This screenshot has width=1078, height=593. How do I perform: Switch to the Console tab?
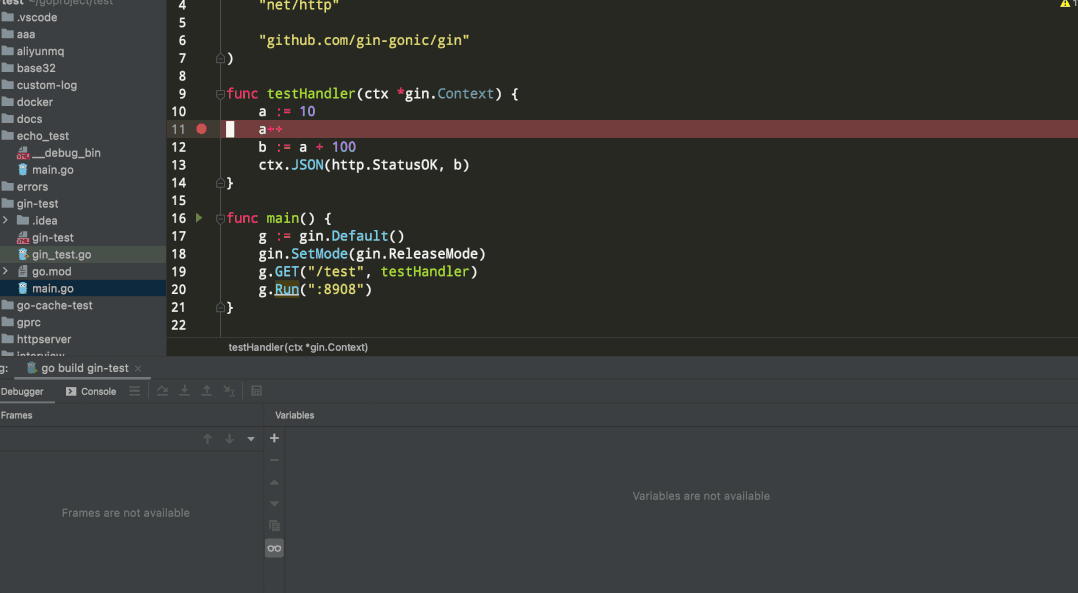click(91, 391)
